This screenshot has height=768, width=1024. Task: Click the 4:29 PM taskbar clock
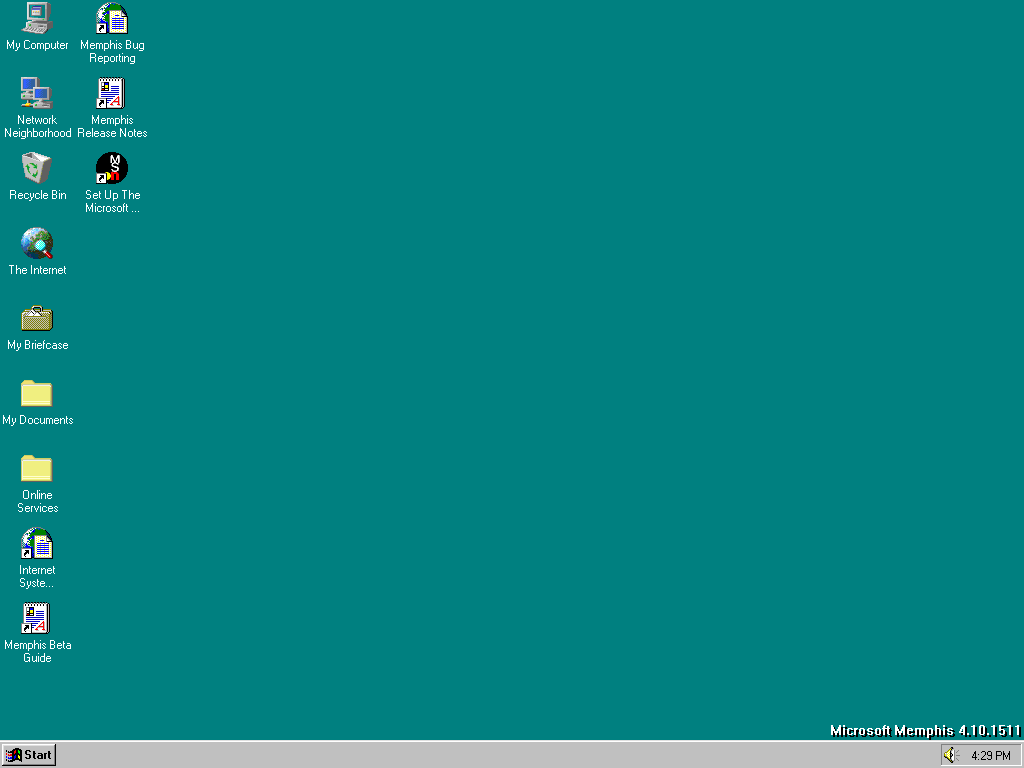pos(991,756)
